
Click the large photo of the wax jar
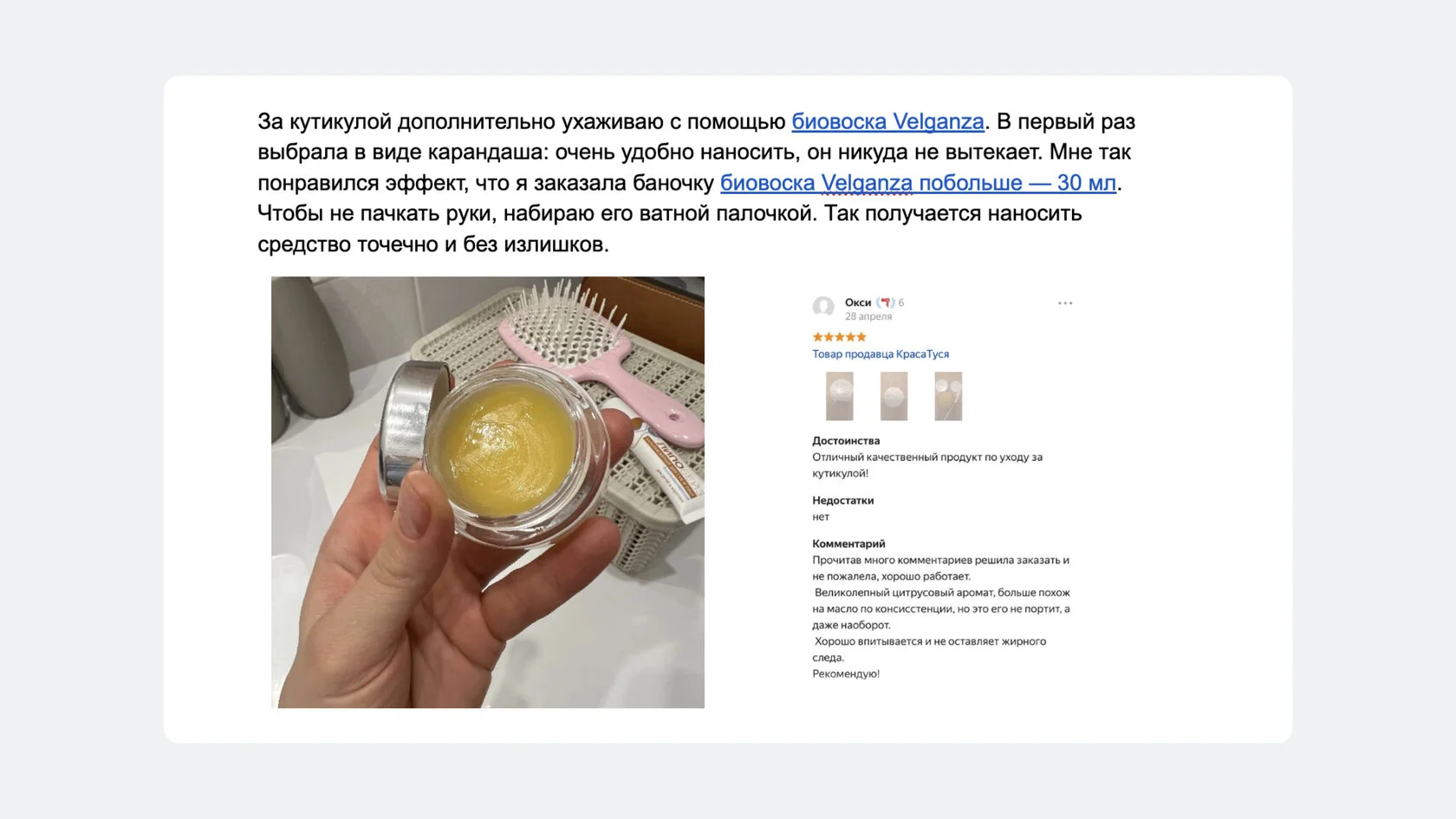[488, 492]
